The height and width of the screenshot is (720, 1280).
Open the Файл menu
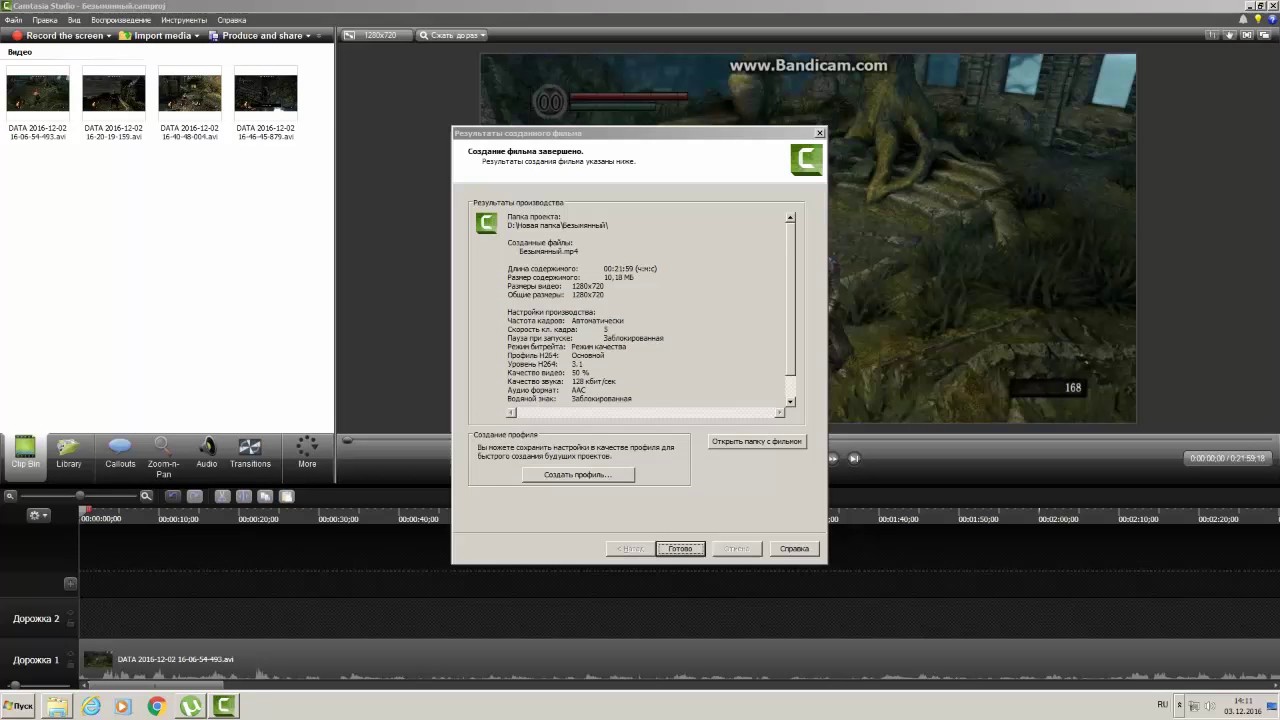tap(13, 20)
